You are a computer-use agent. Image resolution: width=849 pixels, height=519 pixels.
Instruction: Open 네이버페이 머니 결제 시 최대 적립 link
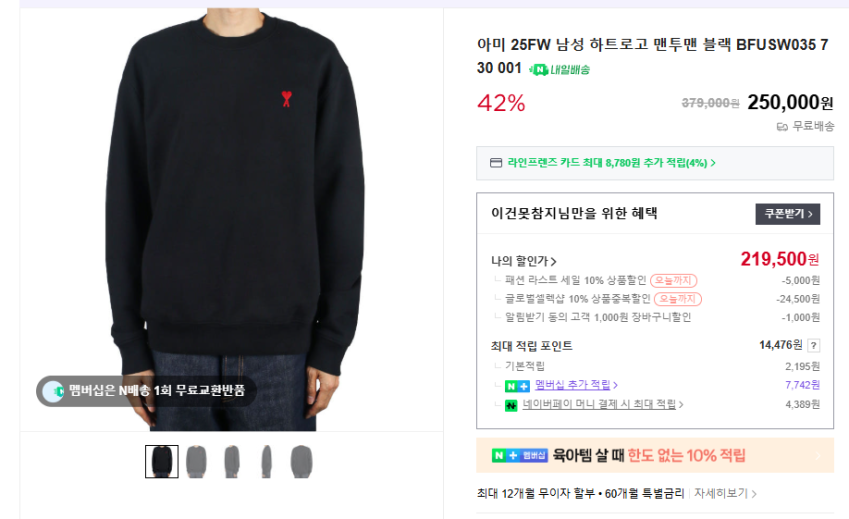point(599,404)
